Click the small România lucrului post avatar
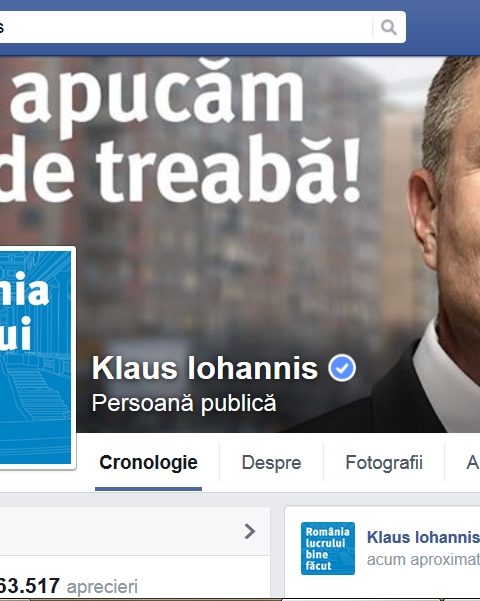The image size is (480, 601). (x=328, y=548)
